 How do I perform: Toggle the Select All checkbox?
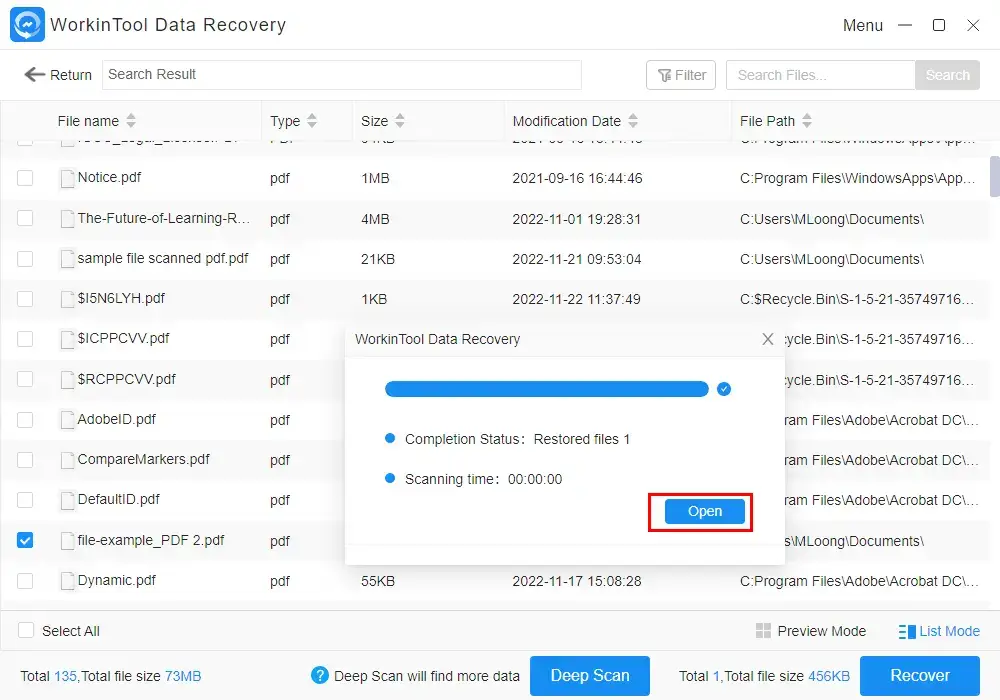tap(26, 631)
